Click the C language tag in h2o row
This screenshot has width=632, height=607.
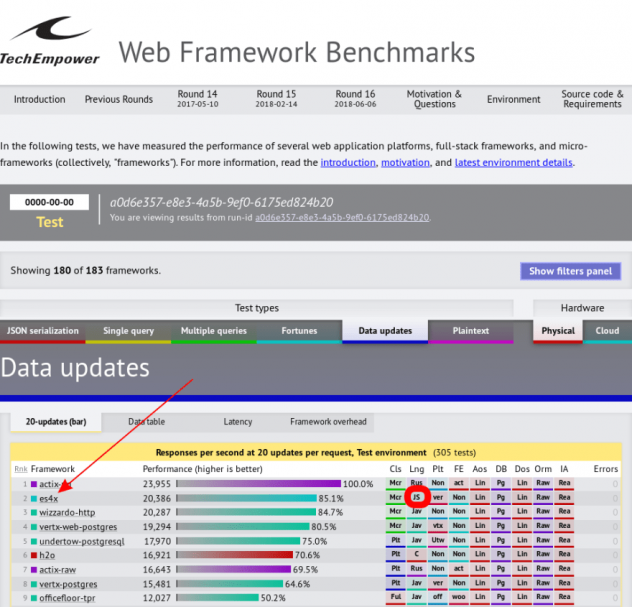click(418, 554)
